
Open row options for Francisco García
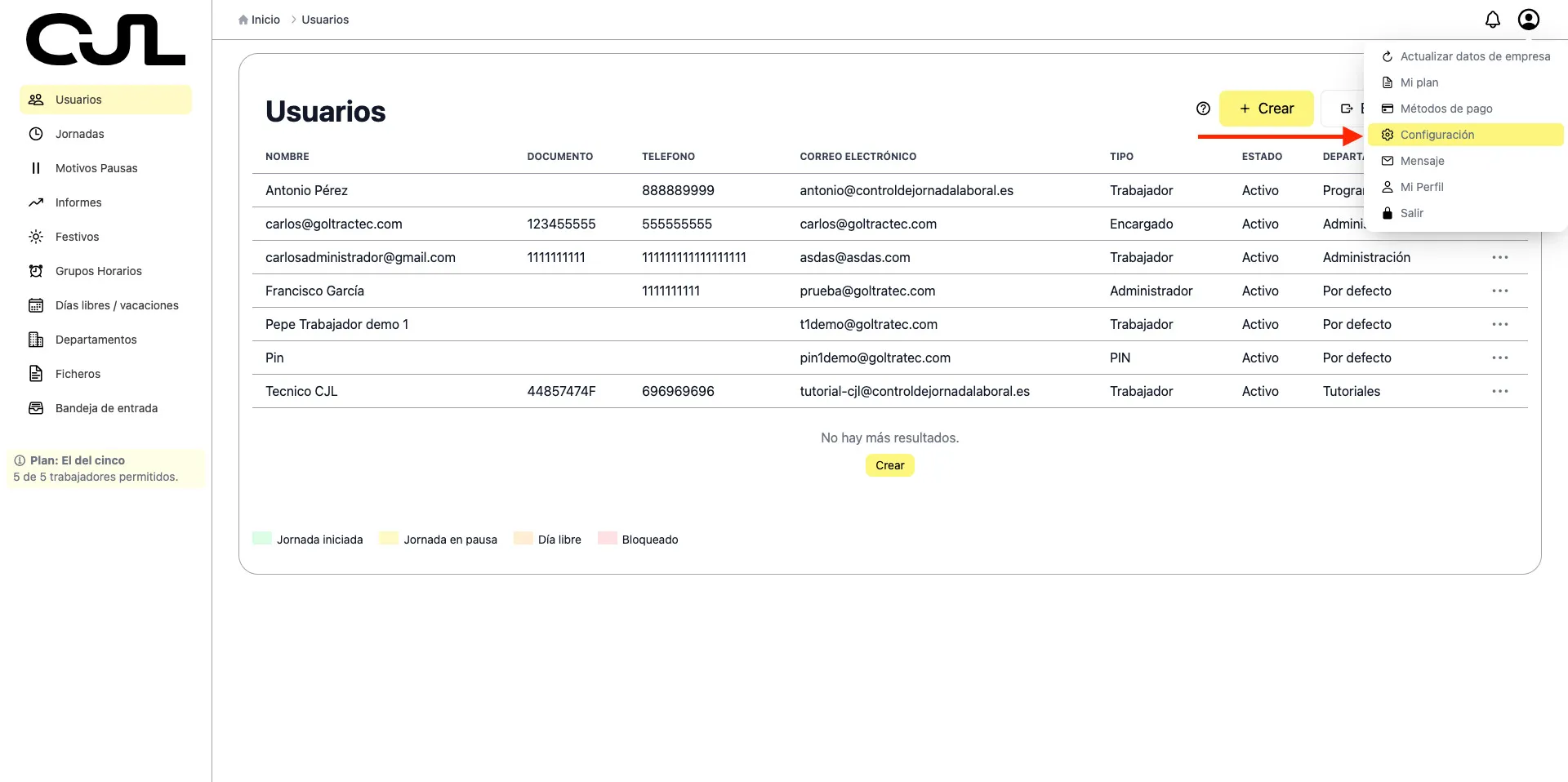[x=1499, y=291]
